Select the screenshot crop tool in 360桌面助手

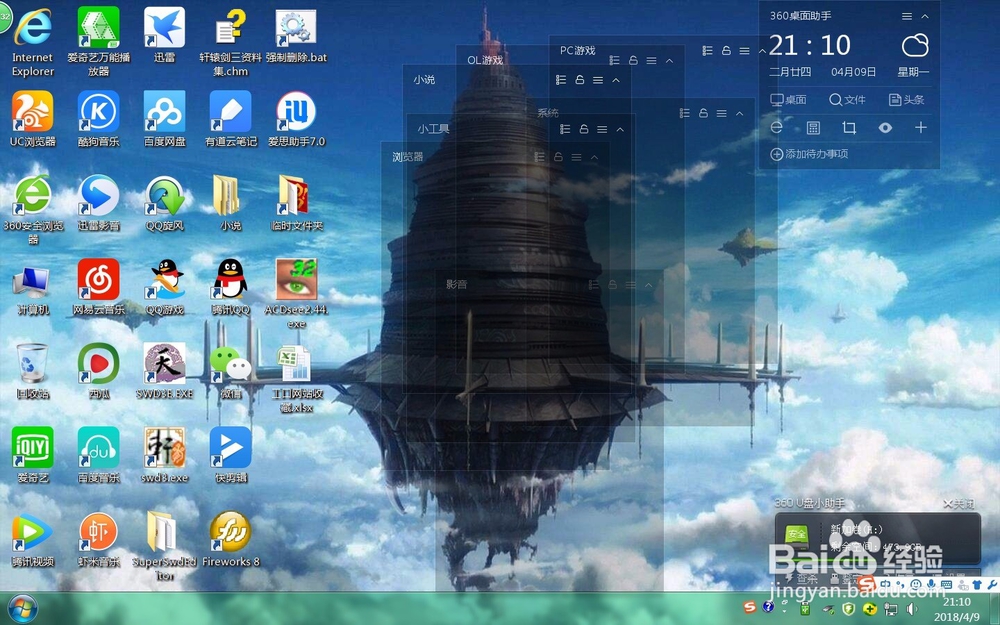pyautogui.click(x=850, y=128)
